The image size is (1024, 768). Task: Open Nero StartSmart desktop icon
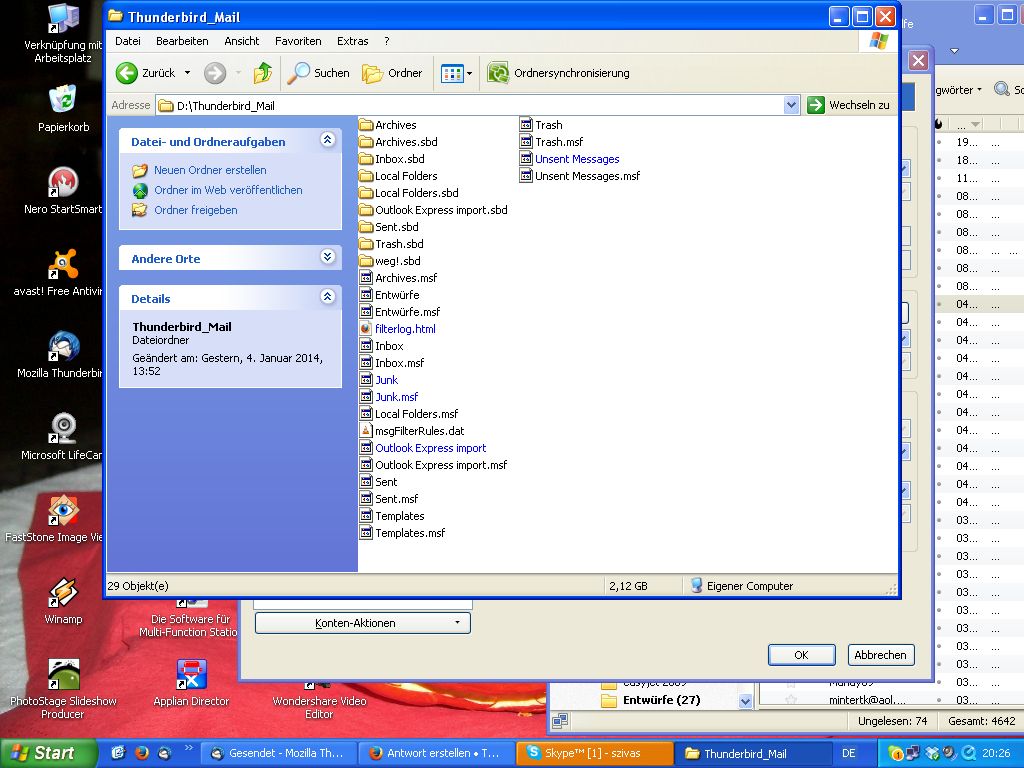tap(63, 190)
